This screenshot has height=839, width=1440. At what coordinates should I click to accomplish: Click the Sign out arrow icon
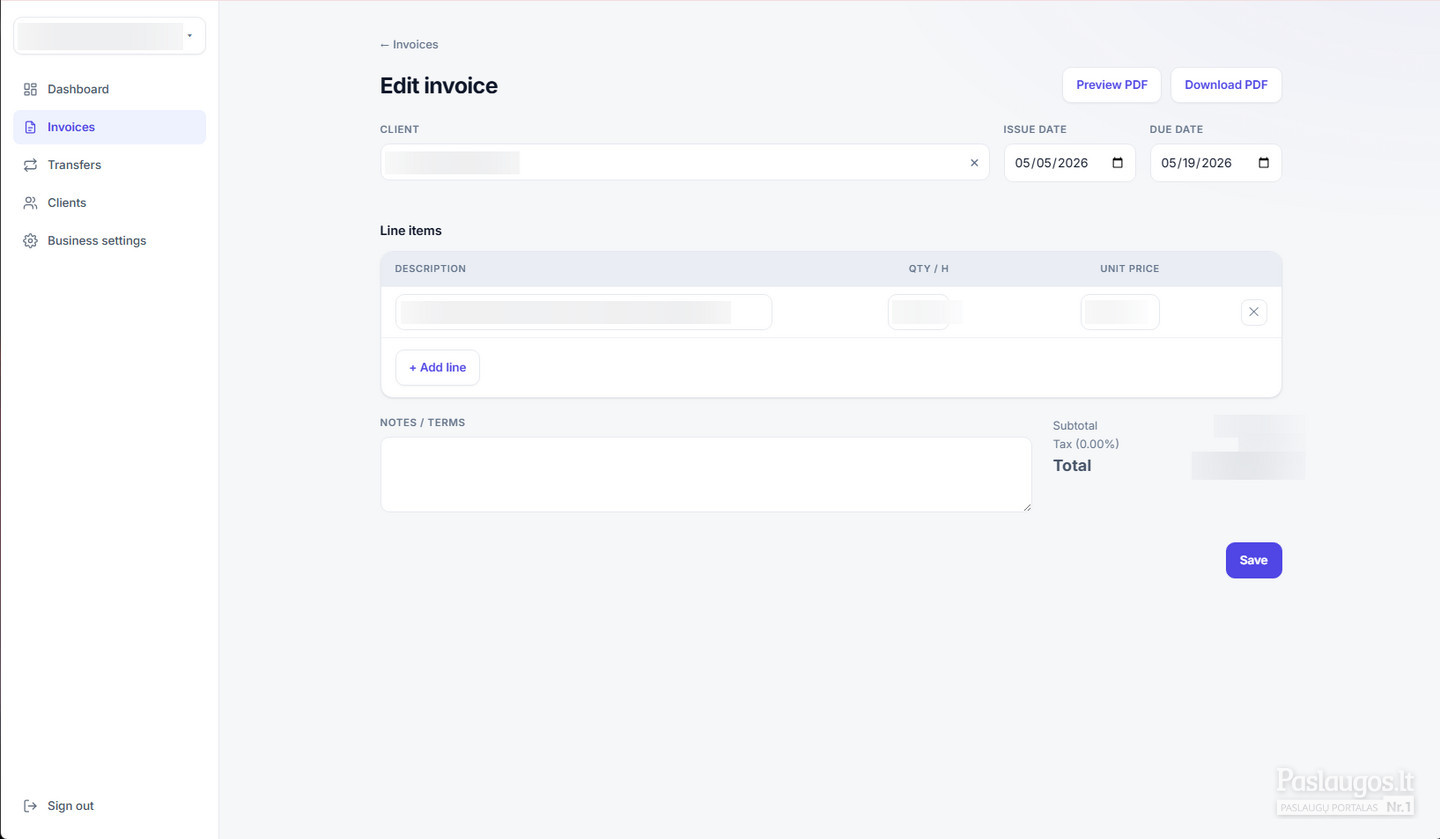pos(30,806)
